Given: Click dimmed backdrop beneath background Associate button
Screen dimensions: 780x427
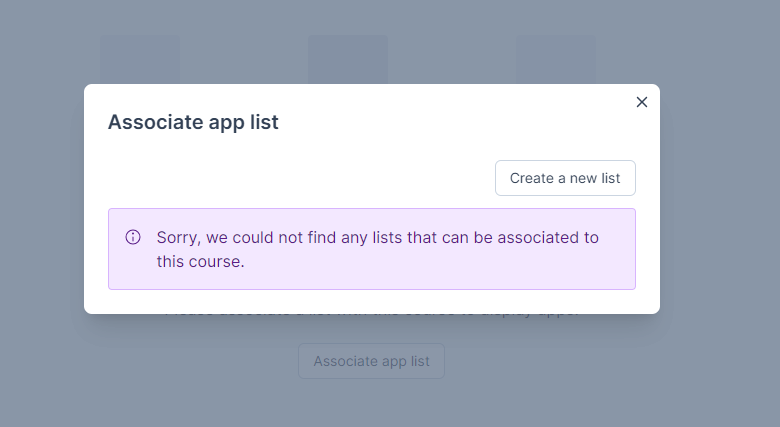Looking at the screenshot, I should tap(372, 403).
